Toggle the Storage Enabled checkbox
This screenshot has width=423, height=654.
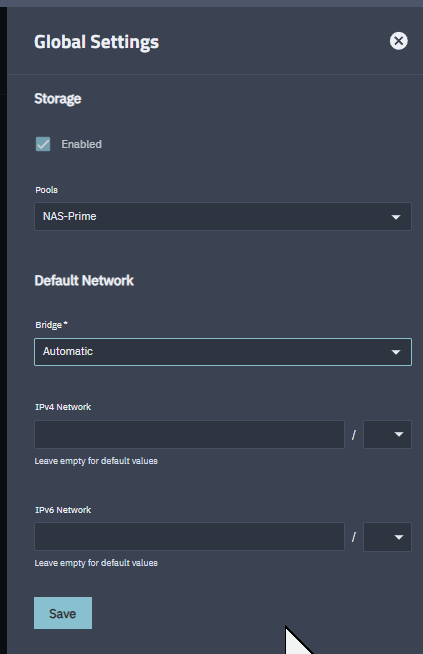coord(43,144)
